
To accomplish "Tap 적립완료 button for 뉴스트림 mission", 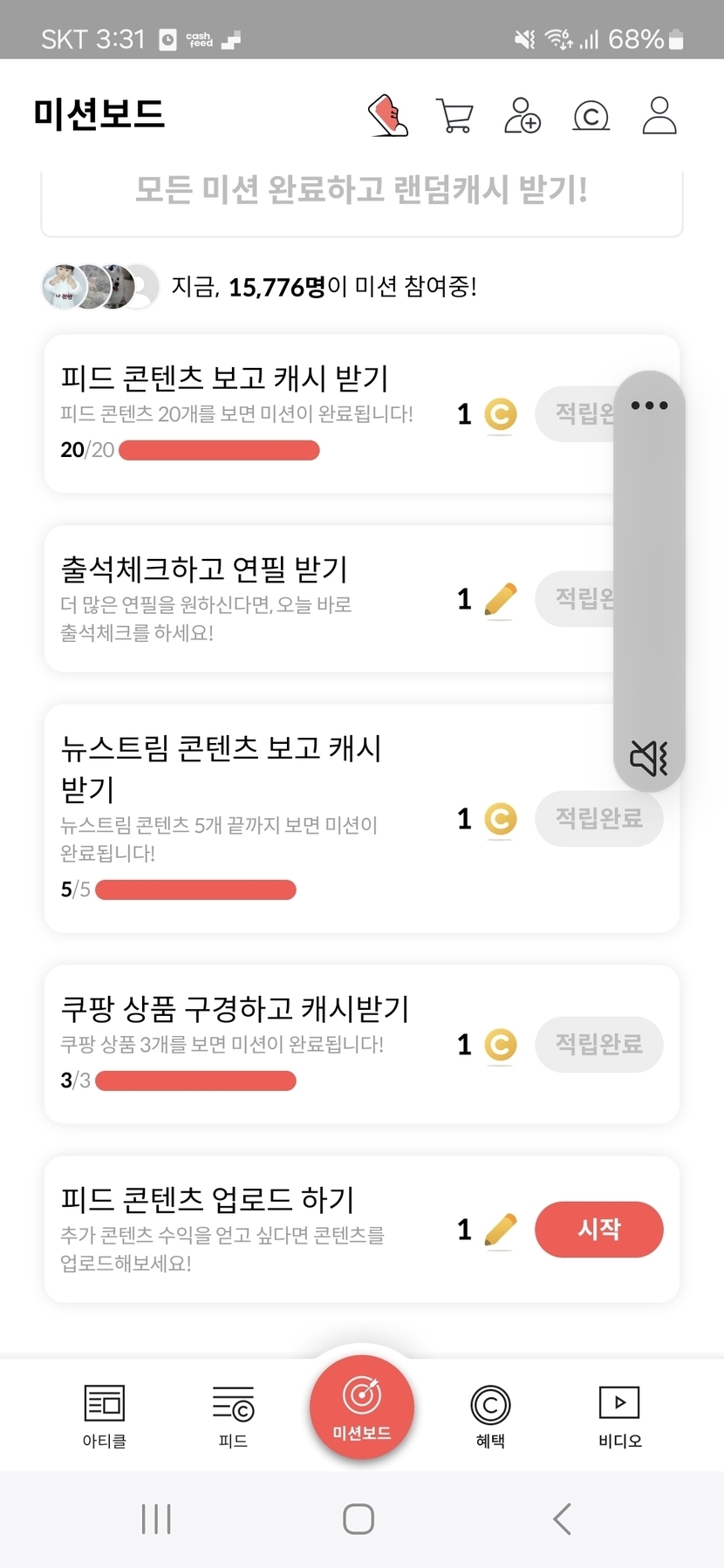I will [598, 819].
